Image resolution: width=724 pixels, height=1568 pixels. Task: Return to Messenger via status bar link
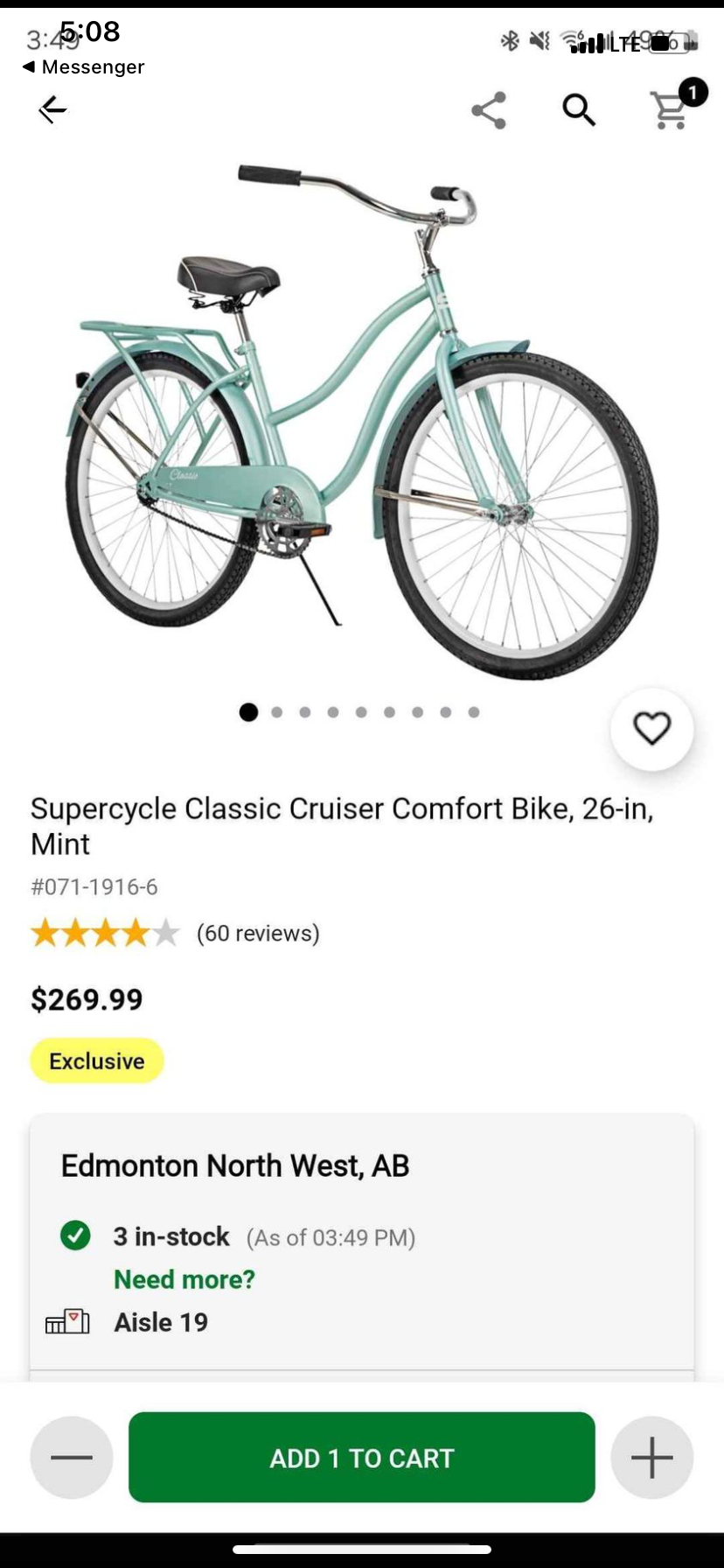[x=84, y=67]
